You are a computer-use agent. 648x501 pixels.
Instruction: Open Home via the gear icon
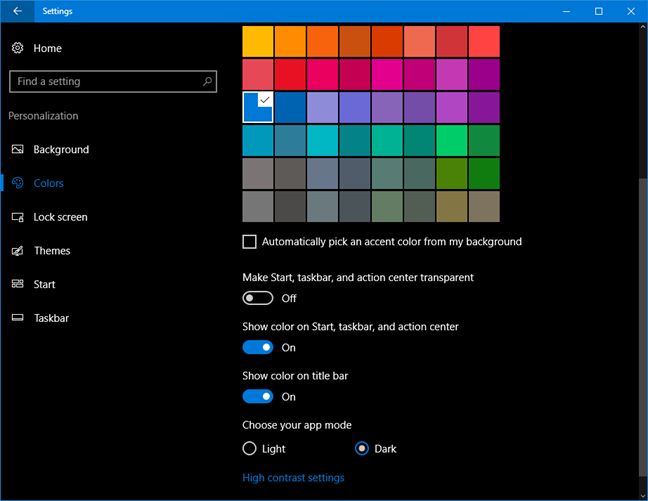click(17, 48)
